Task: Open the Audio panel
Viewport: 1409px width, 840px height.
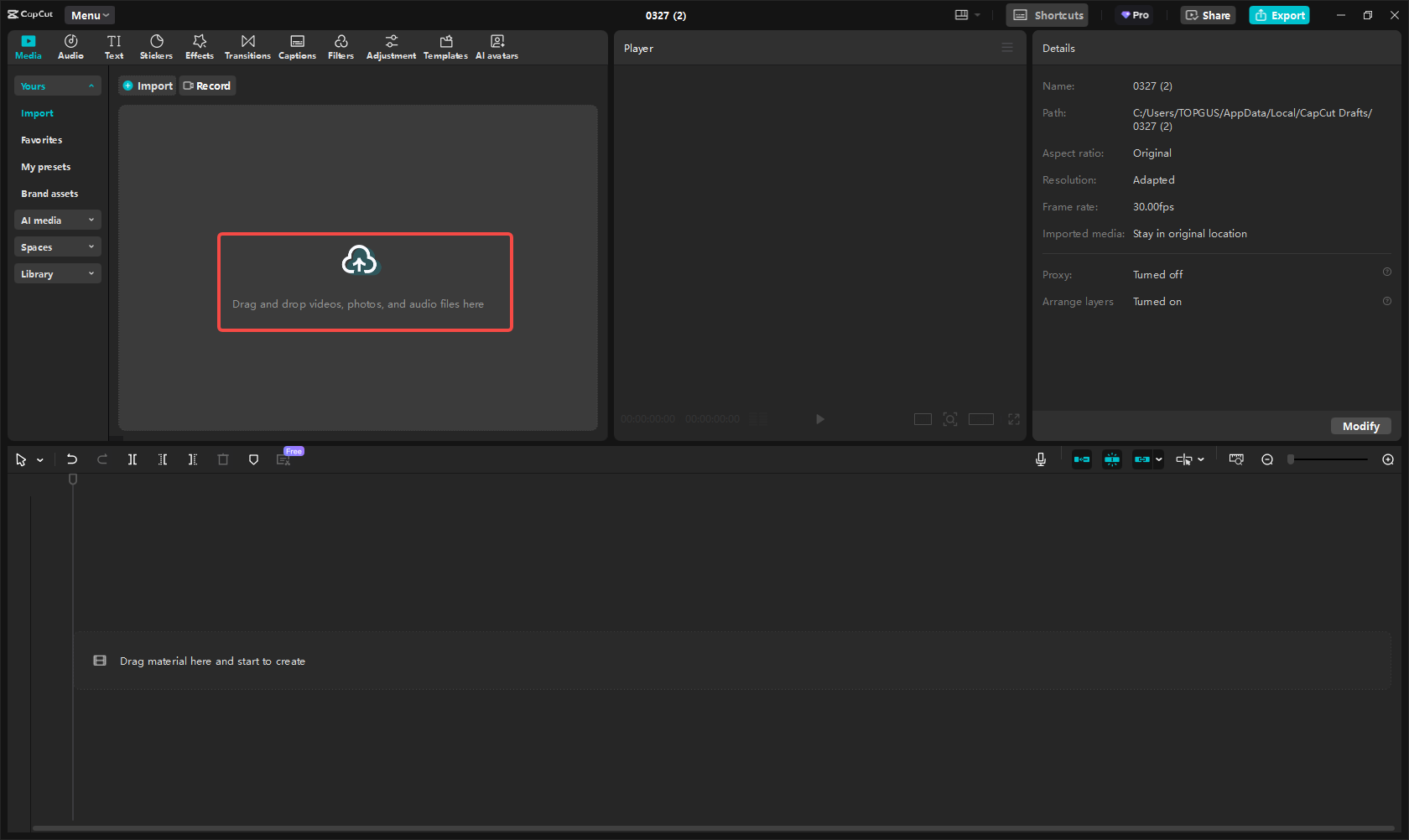Action: point(70,47)
